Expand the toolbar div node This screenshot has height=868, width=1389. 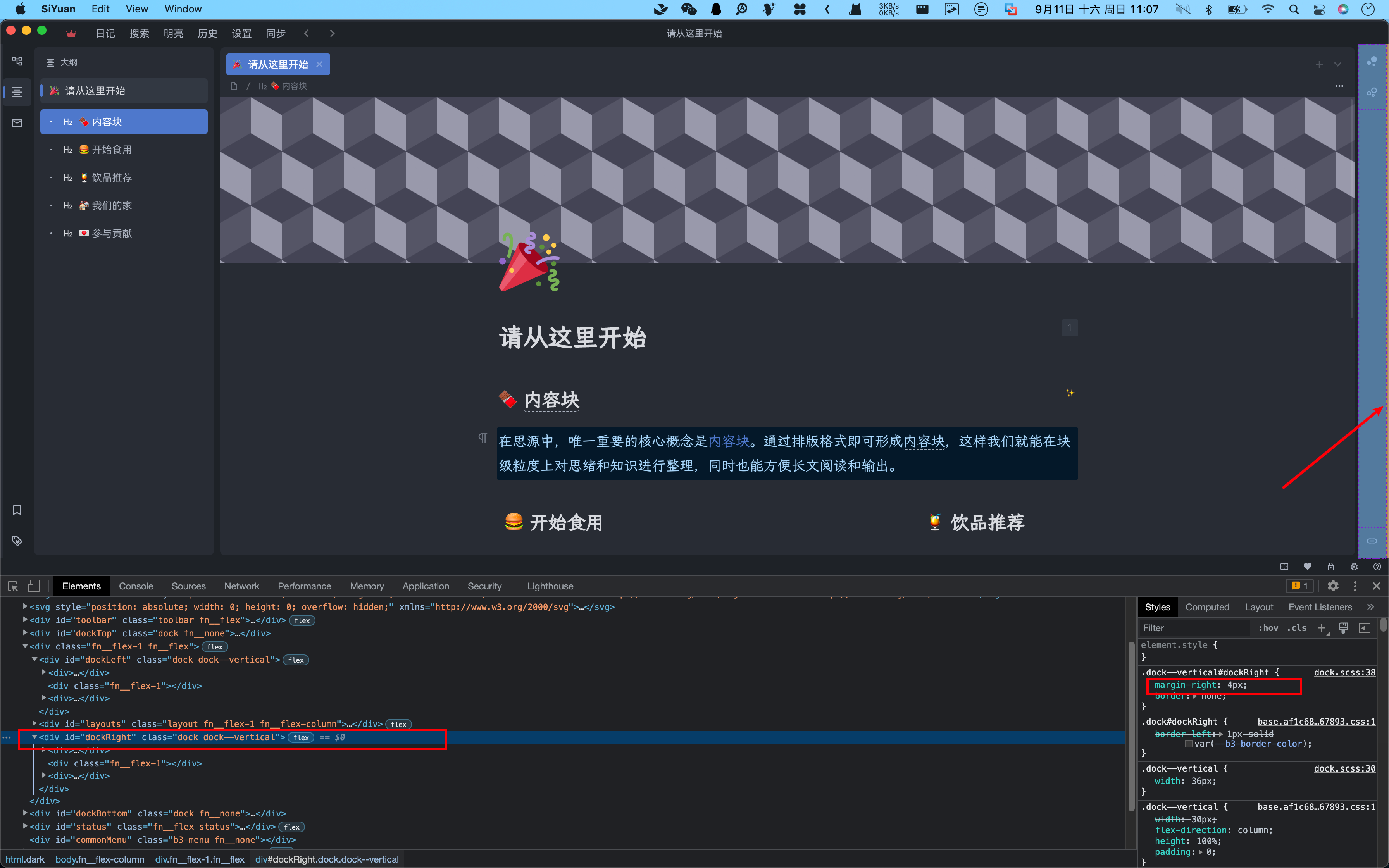click(x=25, y=620)
